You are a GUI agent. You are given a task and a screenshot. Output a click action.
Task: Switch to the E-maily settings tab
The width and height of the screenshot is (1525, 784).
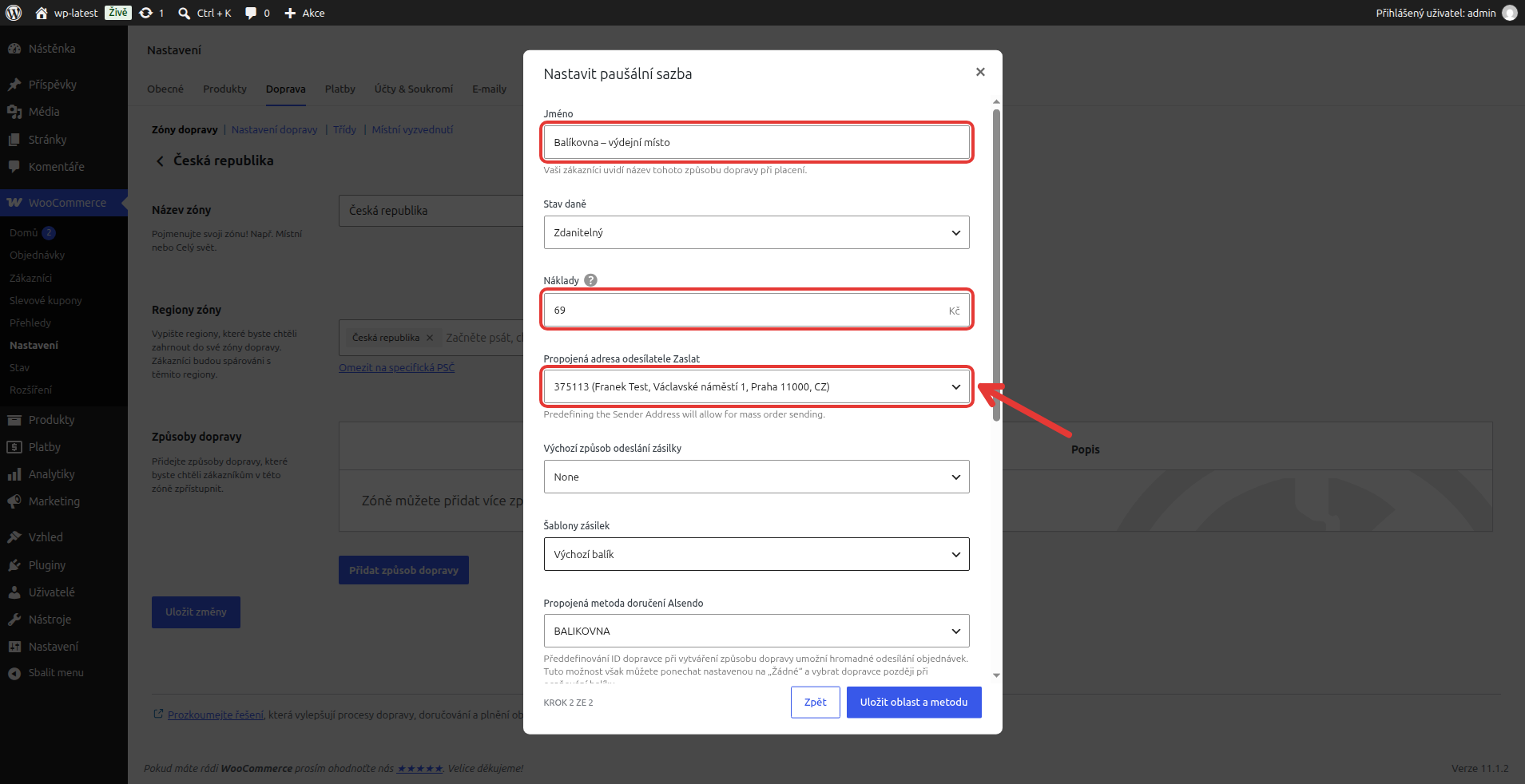coord(489,89)
